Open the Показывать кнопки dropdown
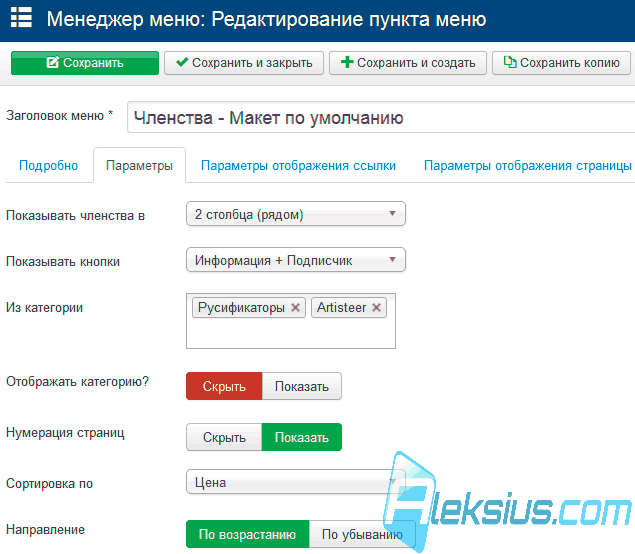Screen dimensions: 635x554 pyautogui.click(x=296, y=260)
